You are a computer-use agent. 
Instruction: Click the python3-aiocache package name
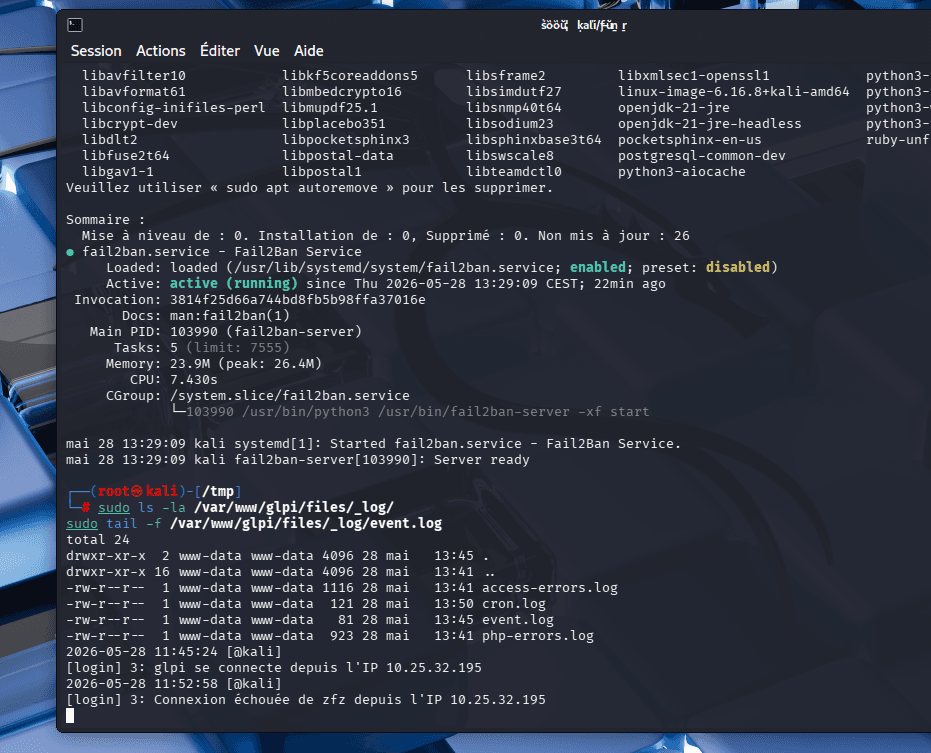pyautogui.click(x=682, y=172)
